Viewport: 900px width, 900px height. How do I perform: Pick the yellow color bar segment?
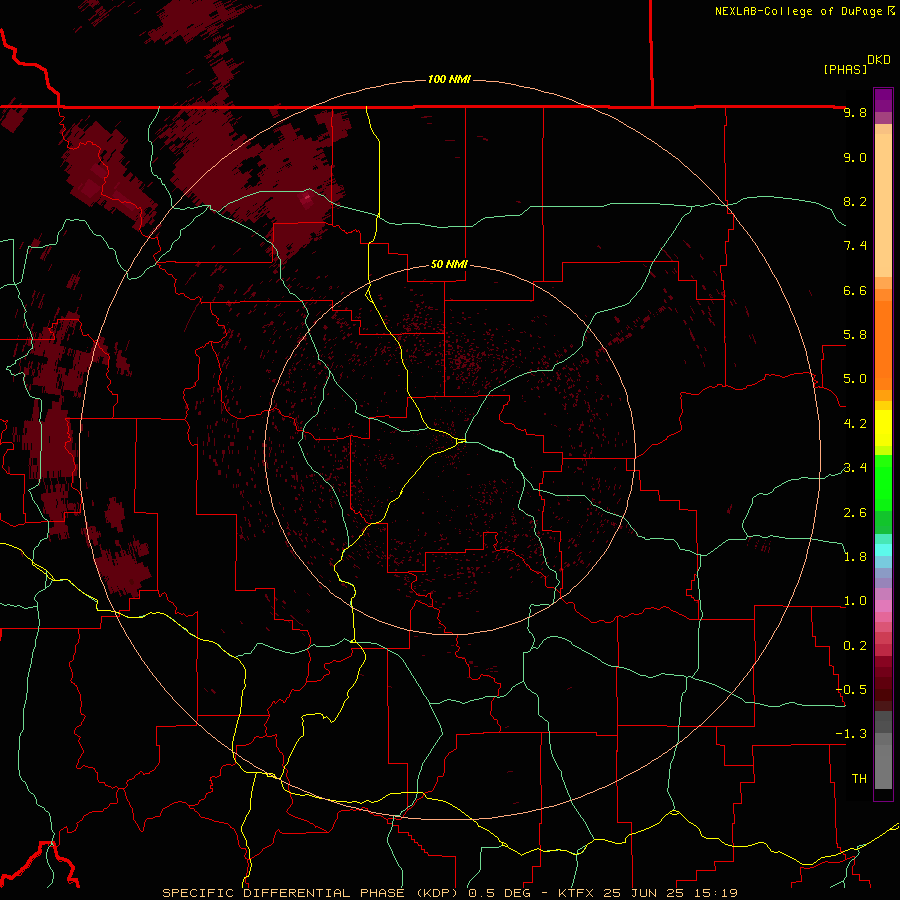[x=883, y=428]
